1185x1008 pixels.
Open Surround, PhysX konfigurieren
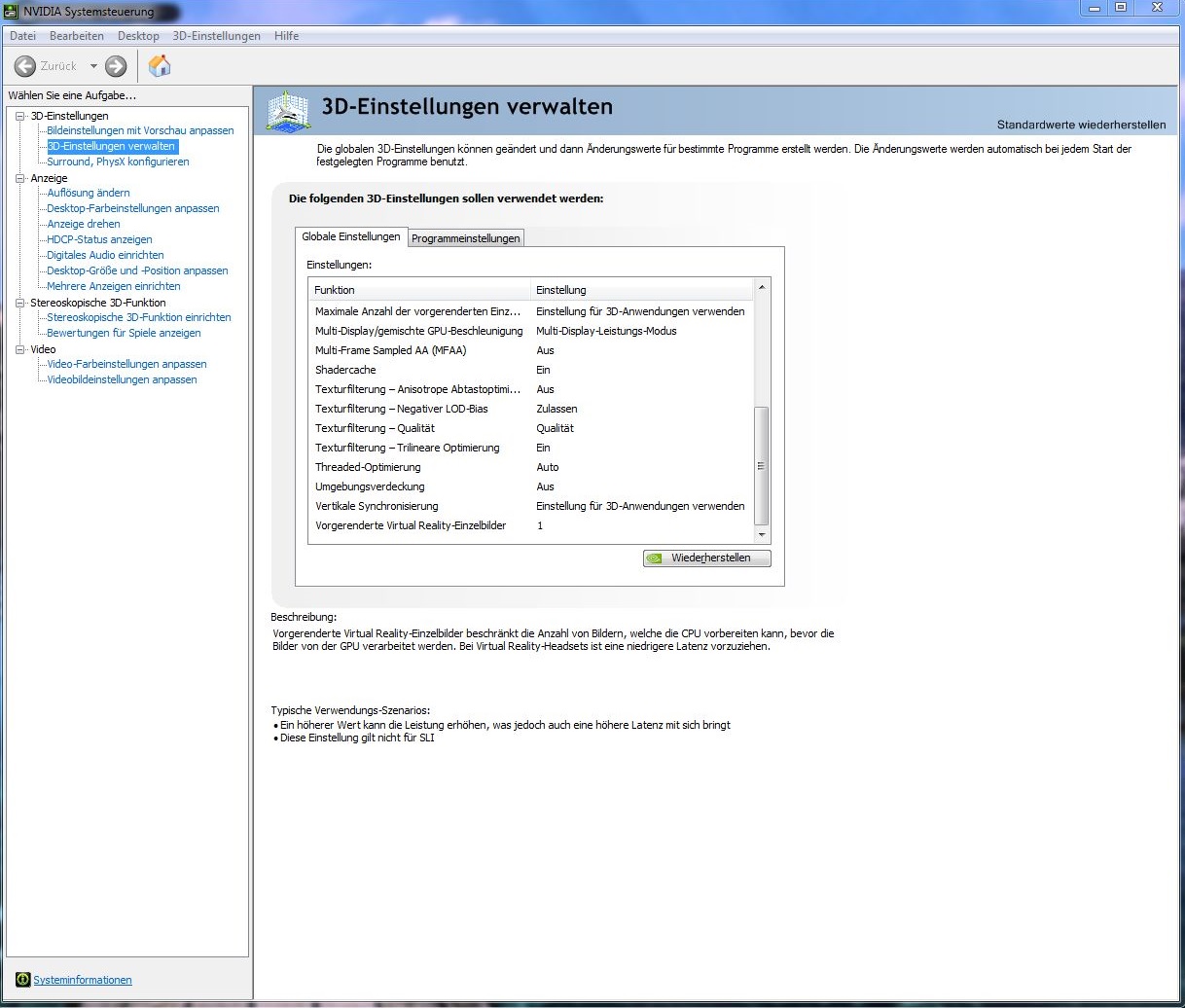coord(118,162)
